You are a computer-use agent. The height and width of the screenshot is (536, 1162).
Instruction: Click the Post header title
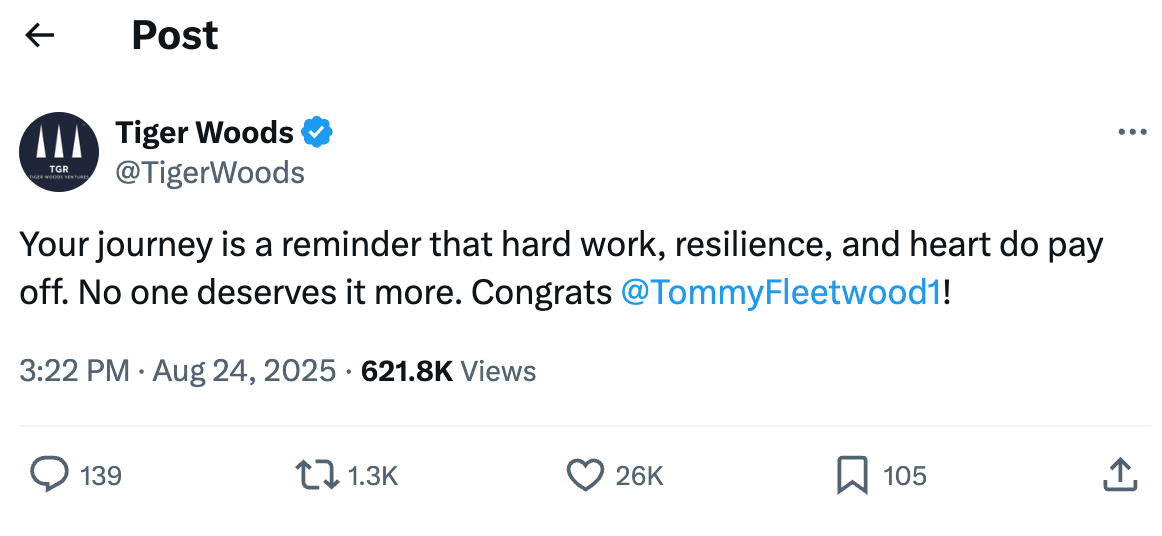click(x=175, y=36)
